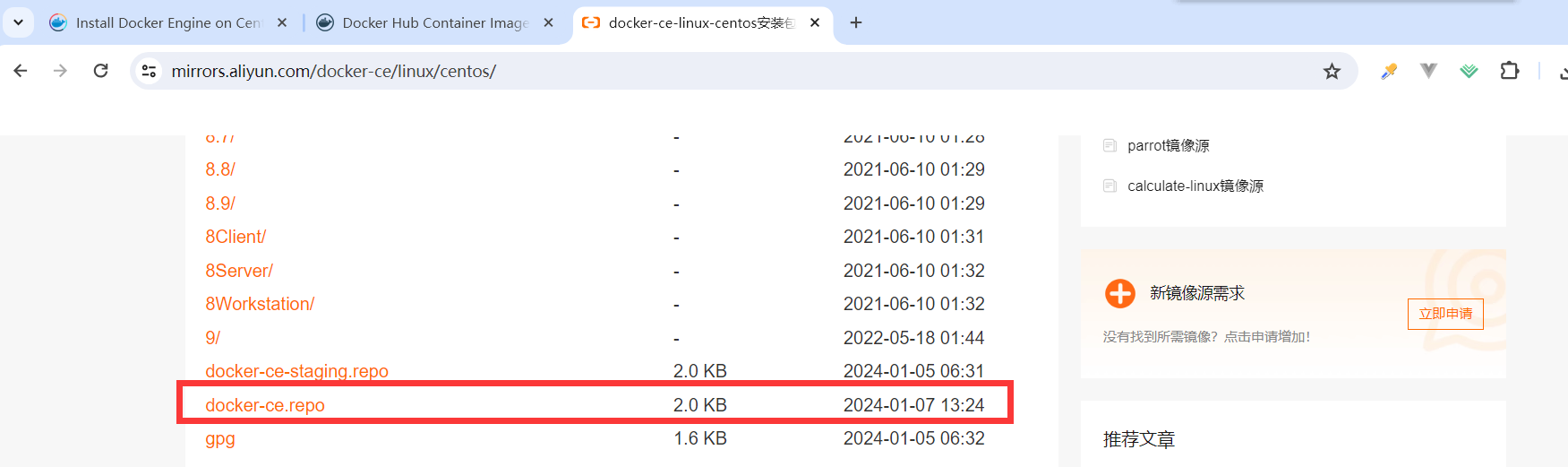Expand the tab search dropdown arrow

pyautogui.click(x=18, y=22)
